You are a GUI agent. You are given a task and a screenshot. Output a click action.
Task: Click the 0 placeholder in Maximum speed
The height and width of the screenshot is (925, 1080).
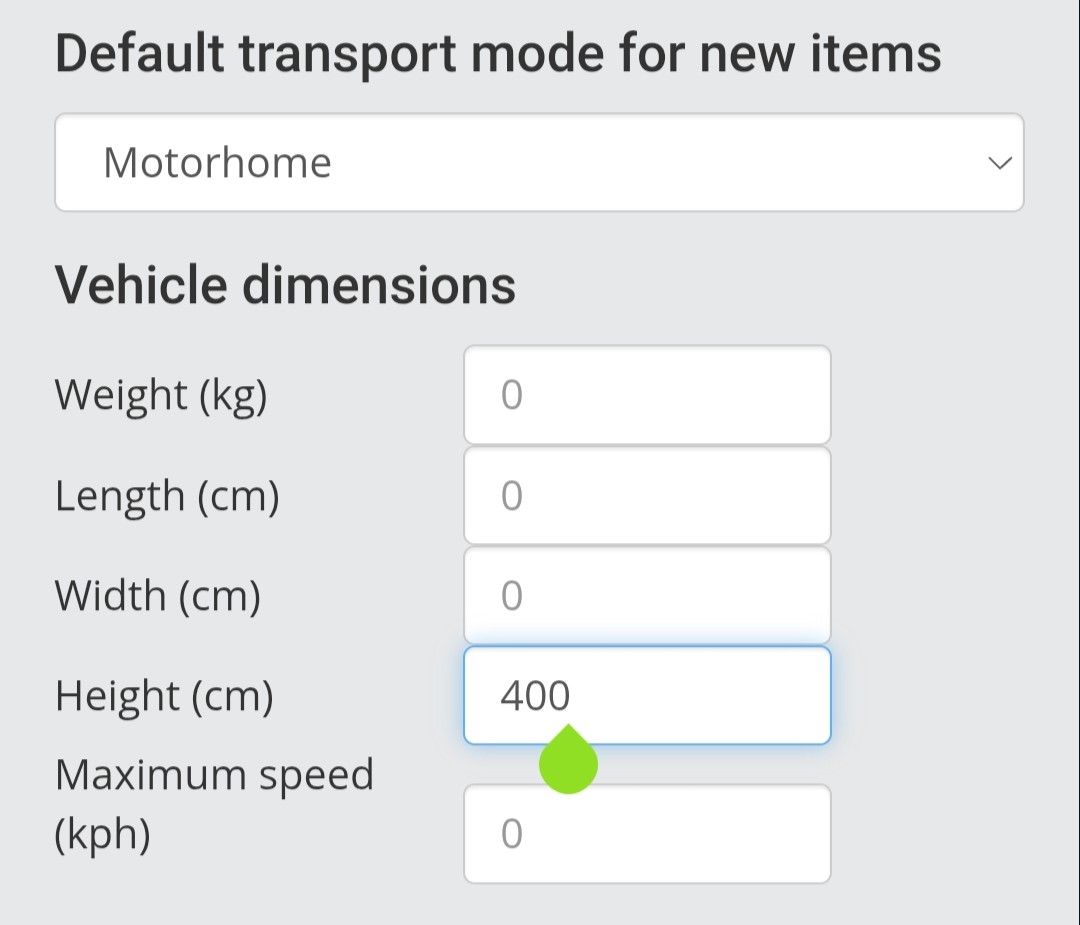[512, 834]
